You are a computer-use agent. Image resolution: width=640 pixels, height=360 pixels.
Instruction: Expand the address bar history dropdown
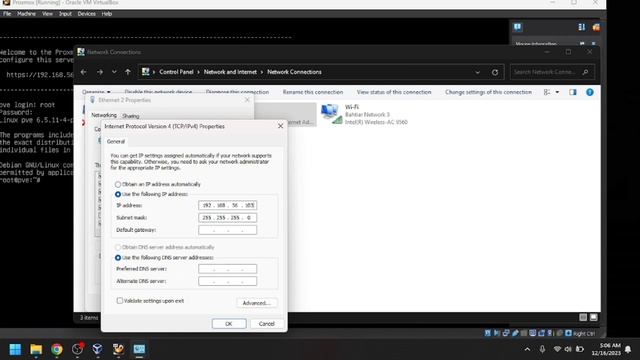pyautogui.click(x=477, y=72)
